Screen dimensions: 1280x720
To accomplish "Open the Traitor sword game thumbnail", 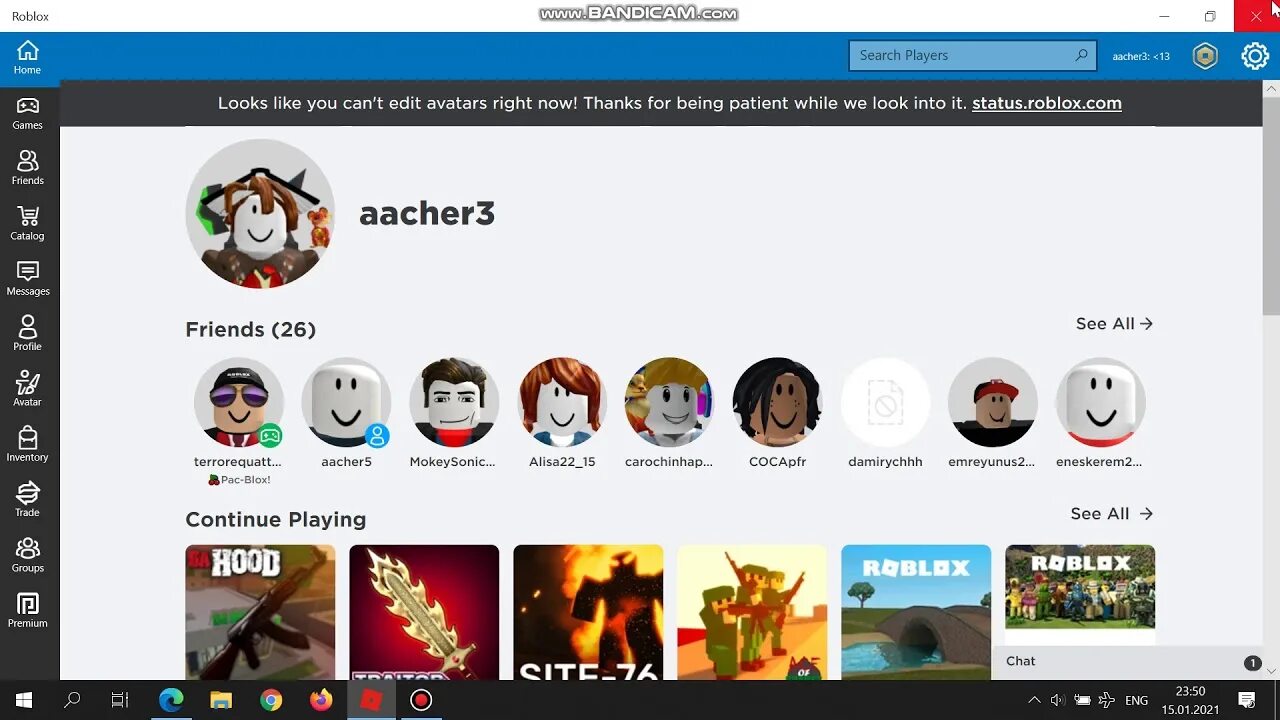I will click(x=424, y=612).
